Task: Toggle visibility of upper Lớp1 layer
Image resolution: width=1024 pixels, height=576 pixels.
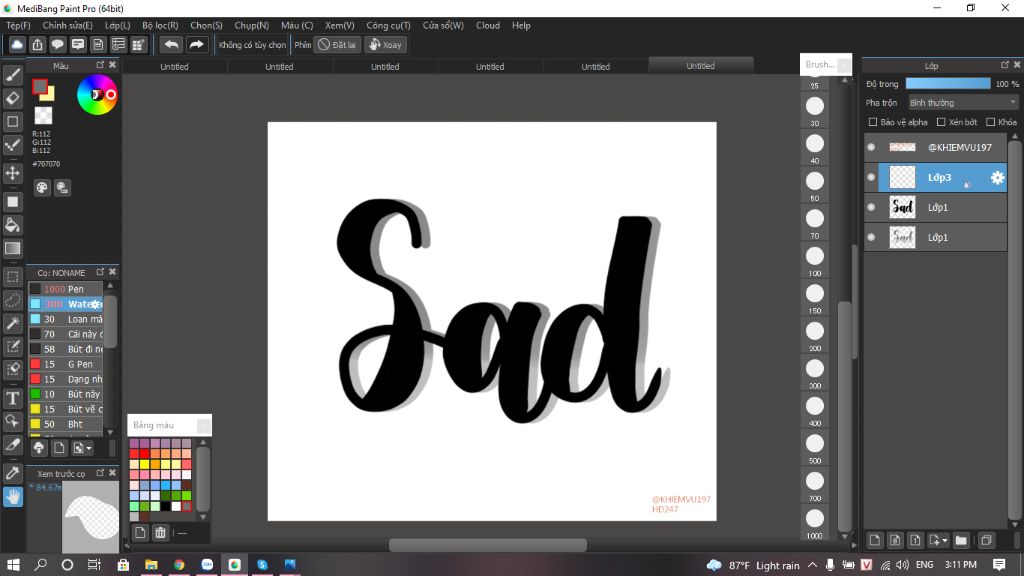Action: point(871,208)
